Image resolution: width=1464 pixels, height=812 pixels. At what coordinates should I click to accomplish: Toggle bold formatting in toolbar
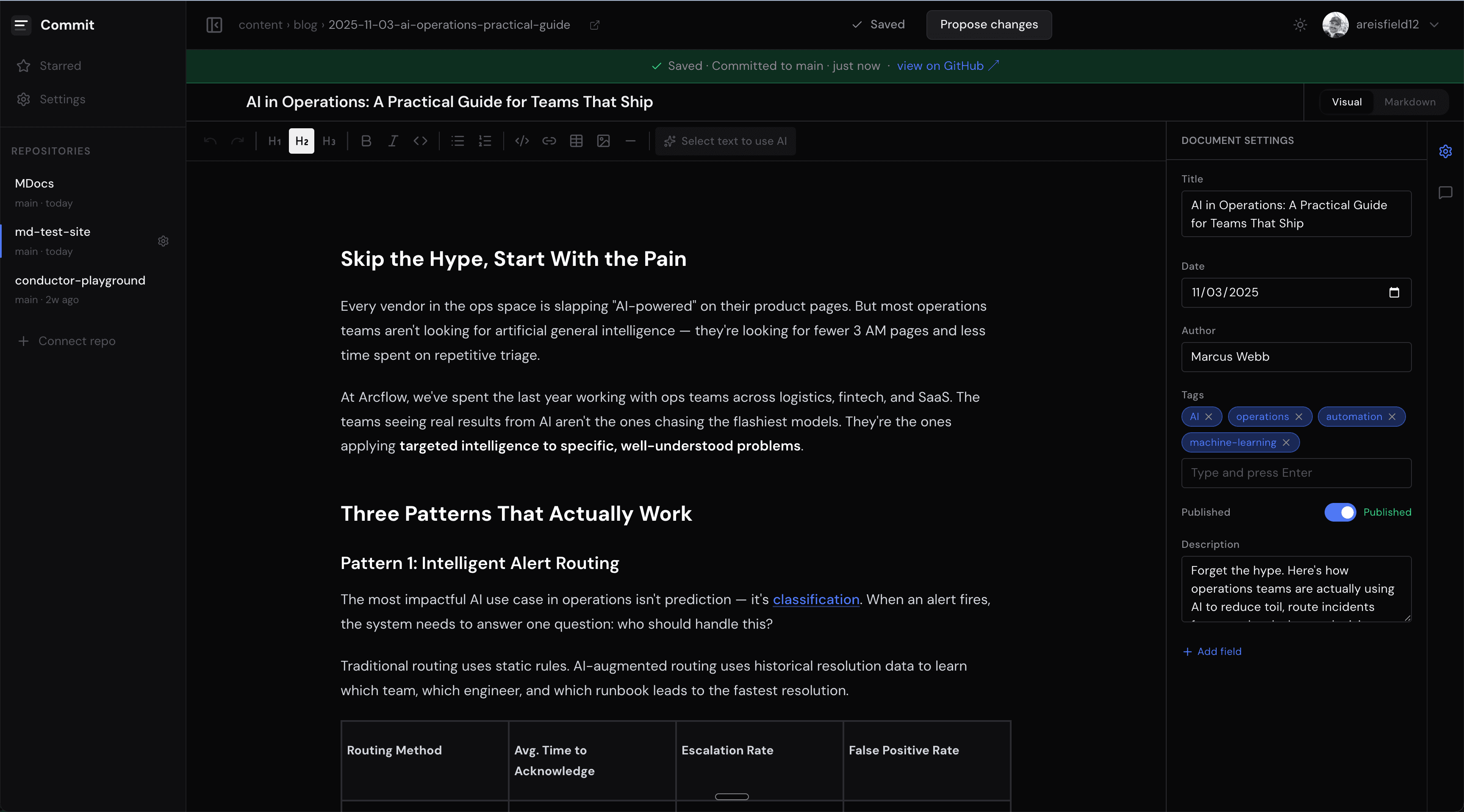pyautogui.click(x=366, y=141)
